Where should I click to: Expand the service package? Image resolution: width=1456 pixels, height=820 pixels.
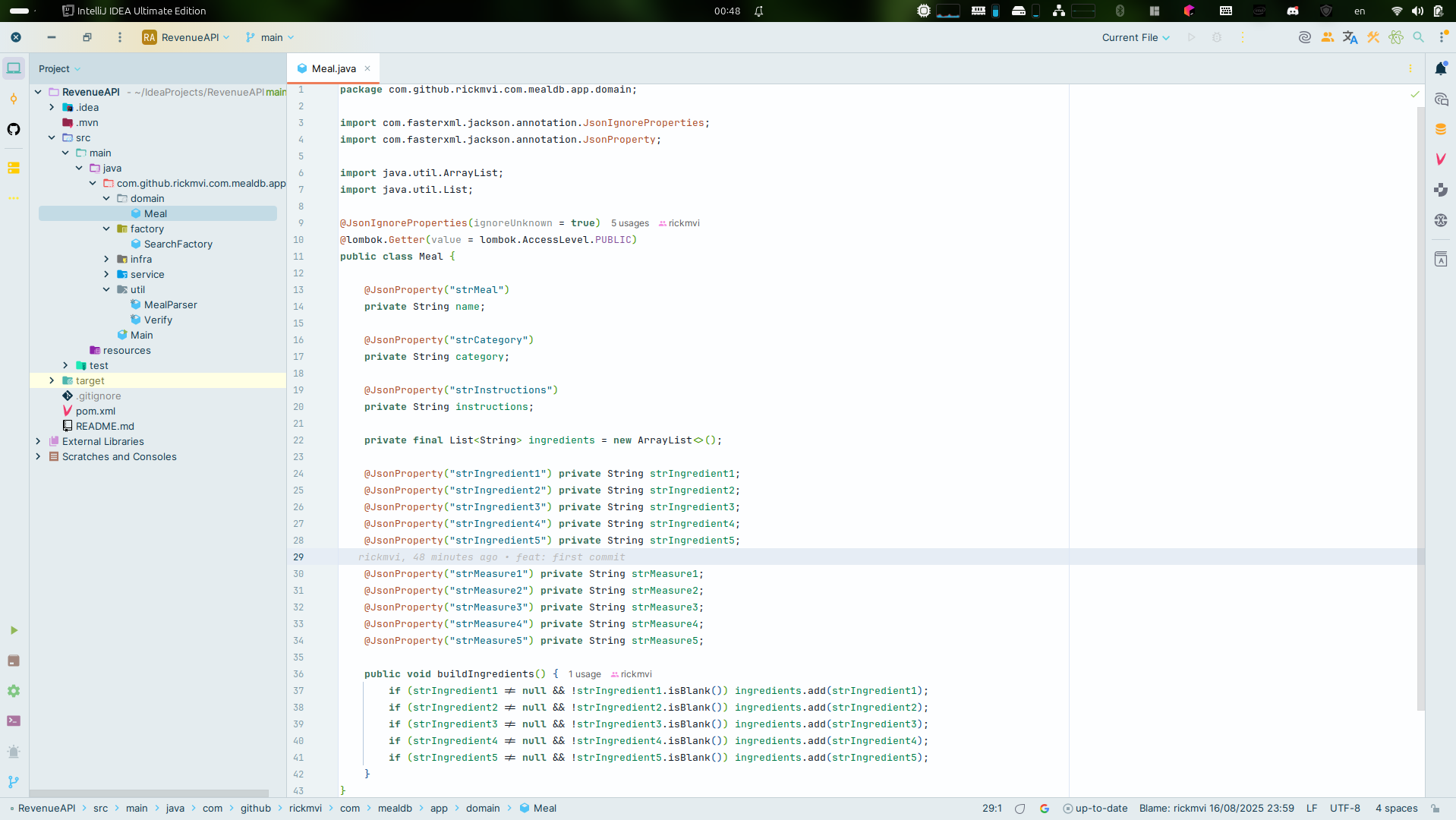[106, 274]
